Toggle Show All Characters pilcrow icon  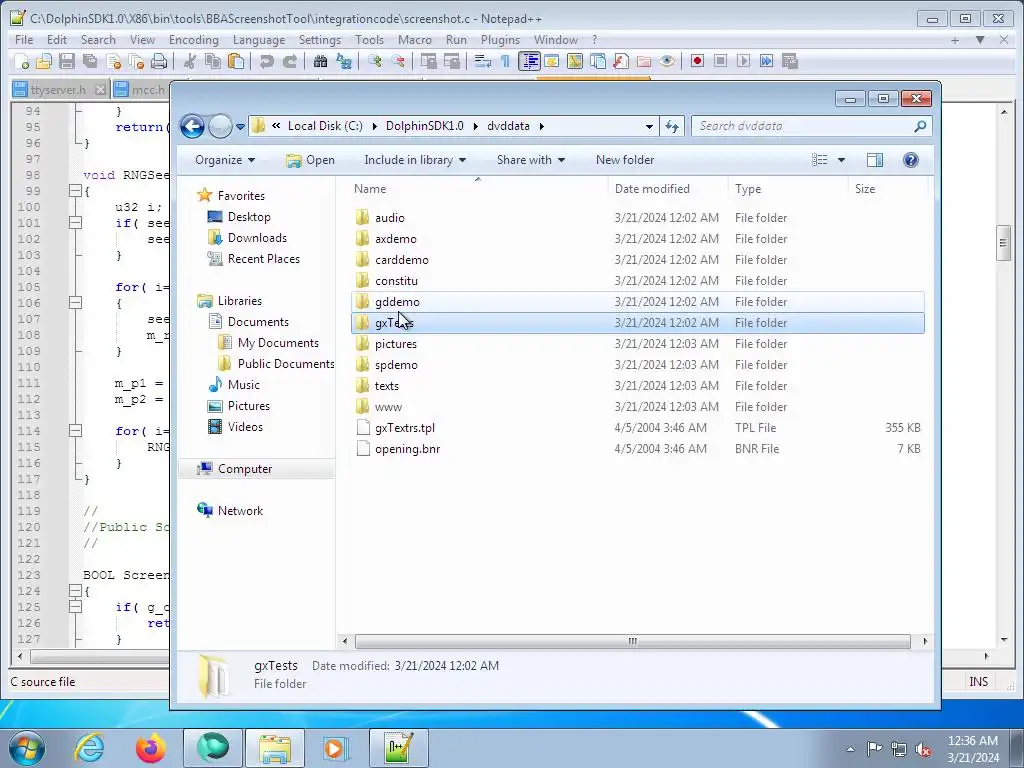point(505,61)
